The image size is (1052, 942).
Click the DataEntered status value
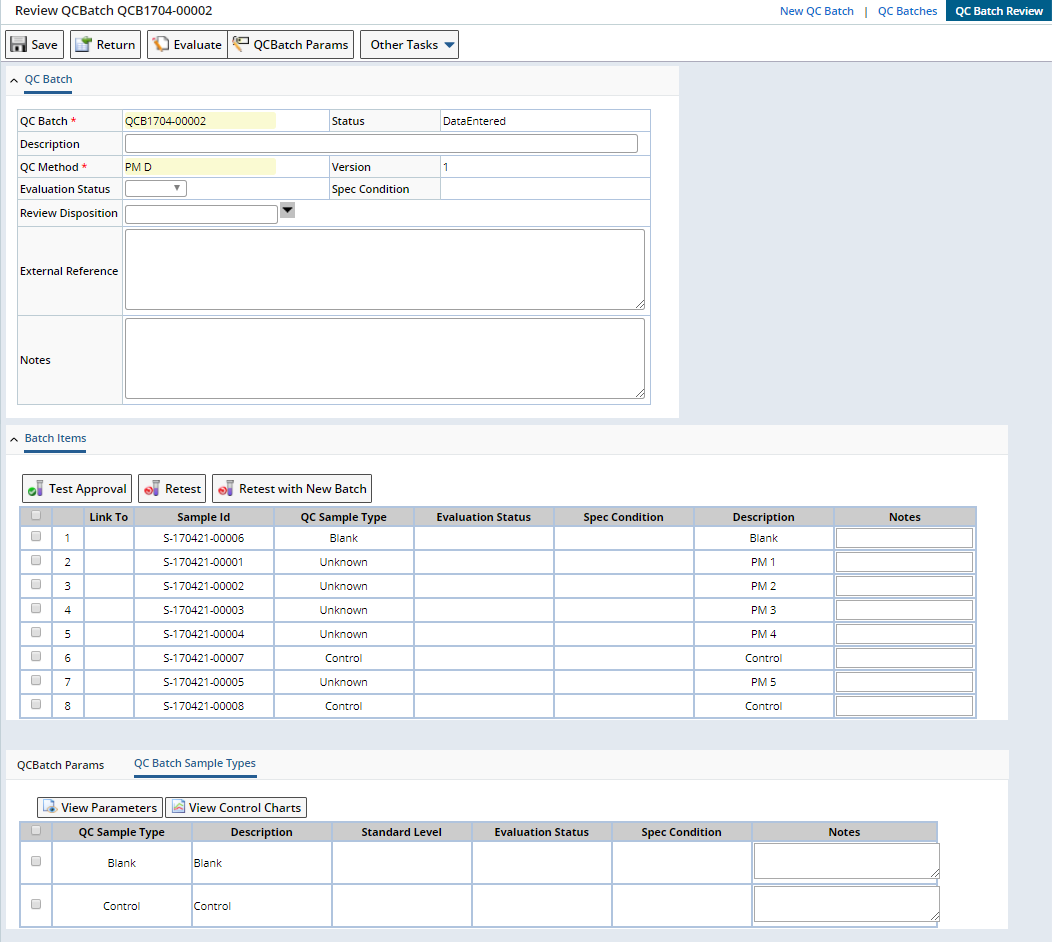[474, 121]
